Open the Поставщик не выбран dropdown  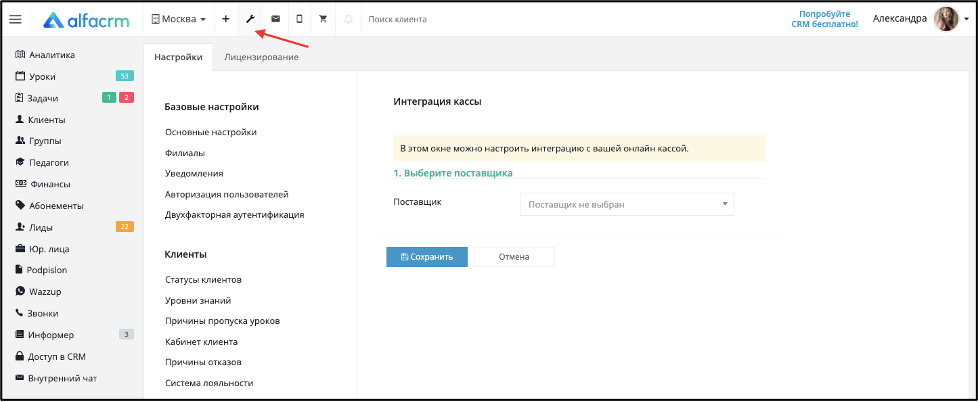[x=627, y=204]
